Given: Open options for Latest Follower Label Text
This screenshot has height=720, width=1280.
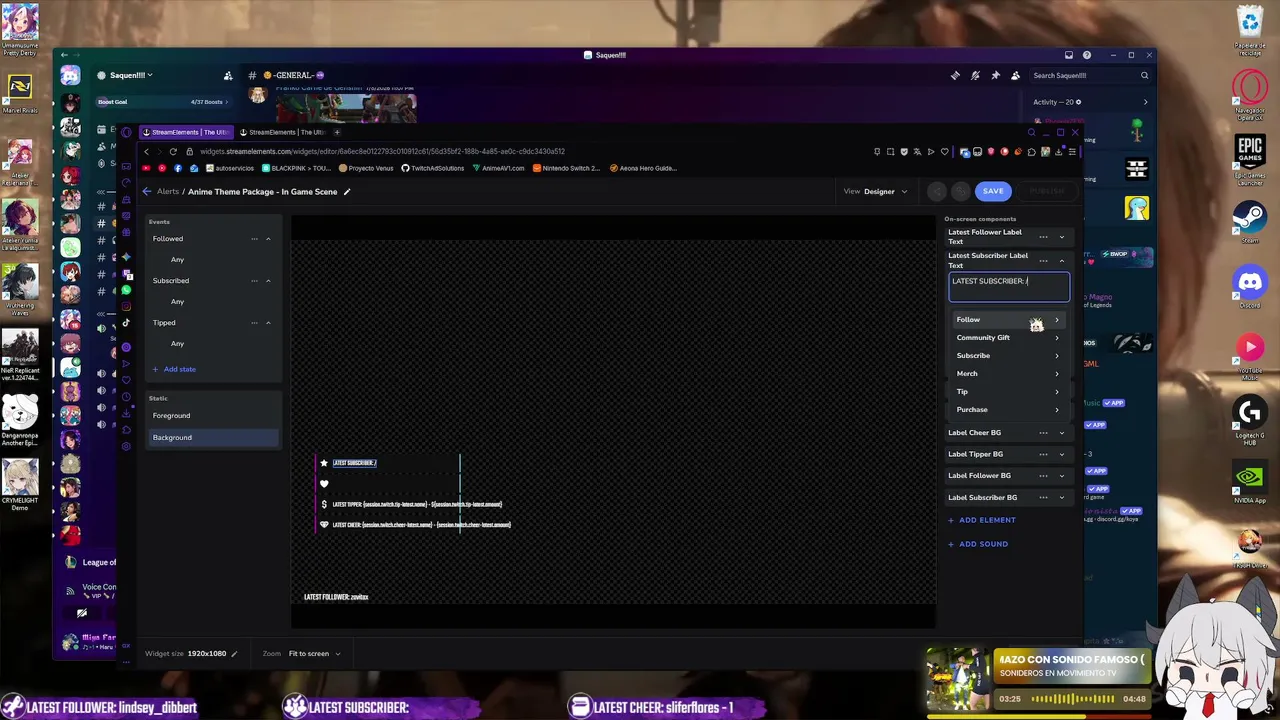Looking at the screenshot, I should [x=1043, y=237].
